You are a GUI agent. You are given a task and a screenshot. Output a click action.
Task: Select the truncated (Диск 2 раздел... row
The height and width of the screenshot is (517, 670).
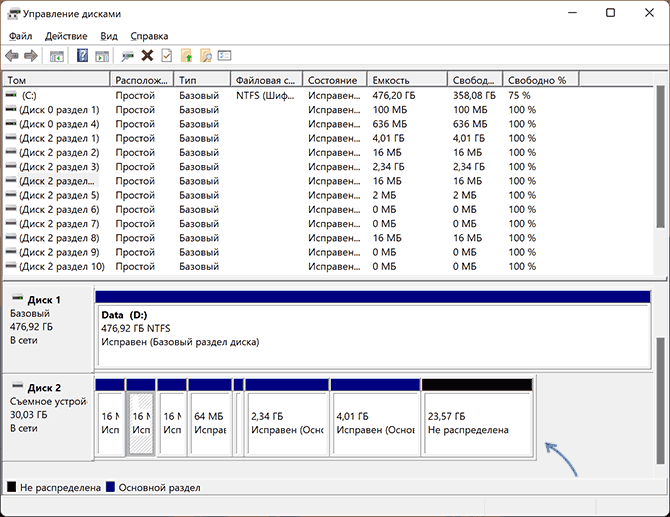[x=328, y=181]
